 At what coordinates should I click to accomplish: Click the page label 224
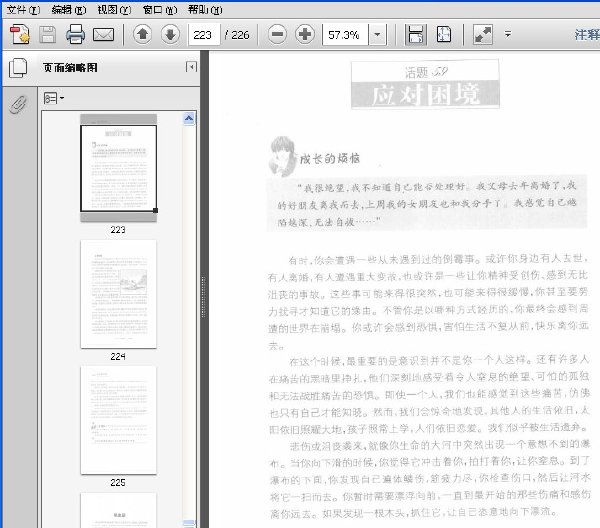[118, 356]
